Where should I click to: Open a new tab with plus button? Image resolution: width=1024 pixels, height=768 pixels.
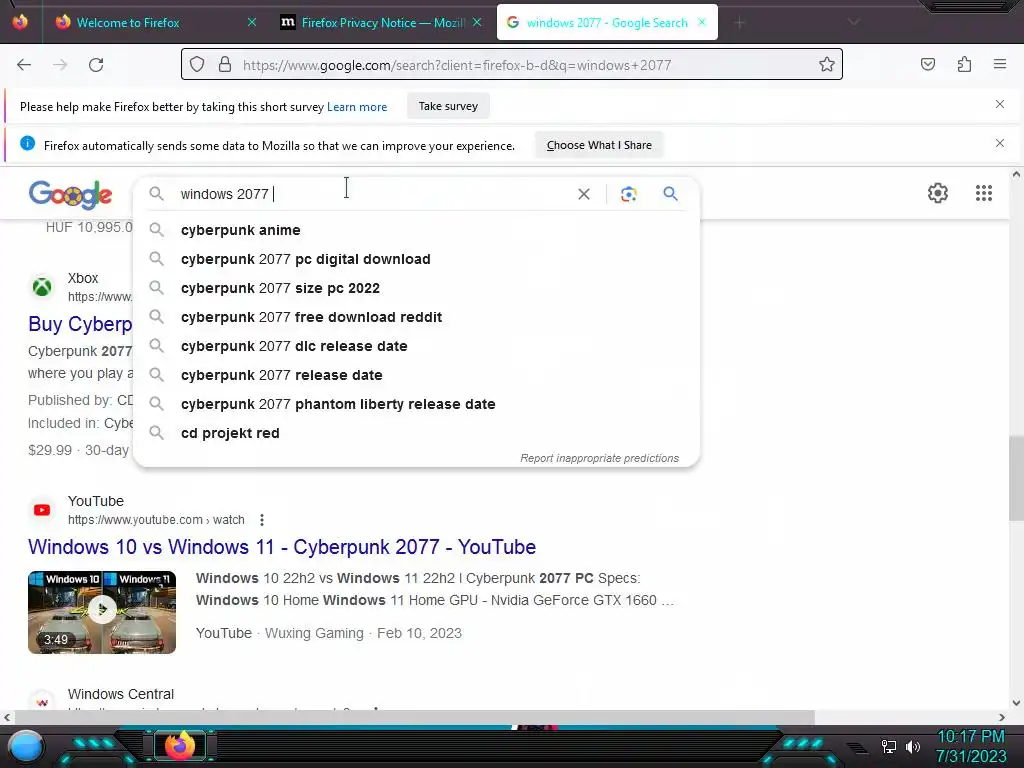[739, 23]
